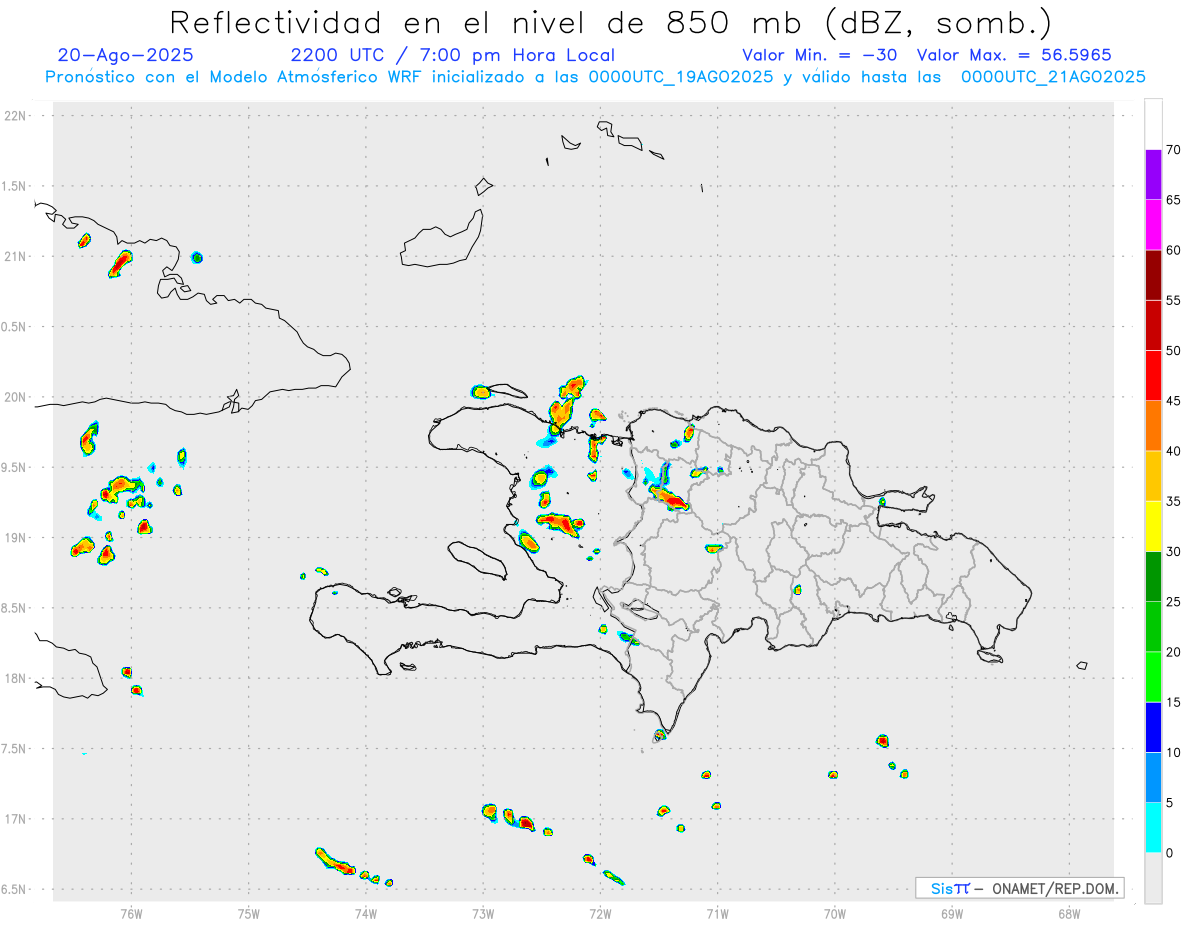The image size is (1200, 927).
Task: Click the colorbar tick label '65'
Action: point(1173,200)
